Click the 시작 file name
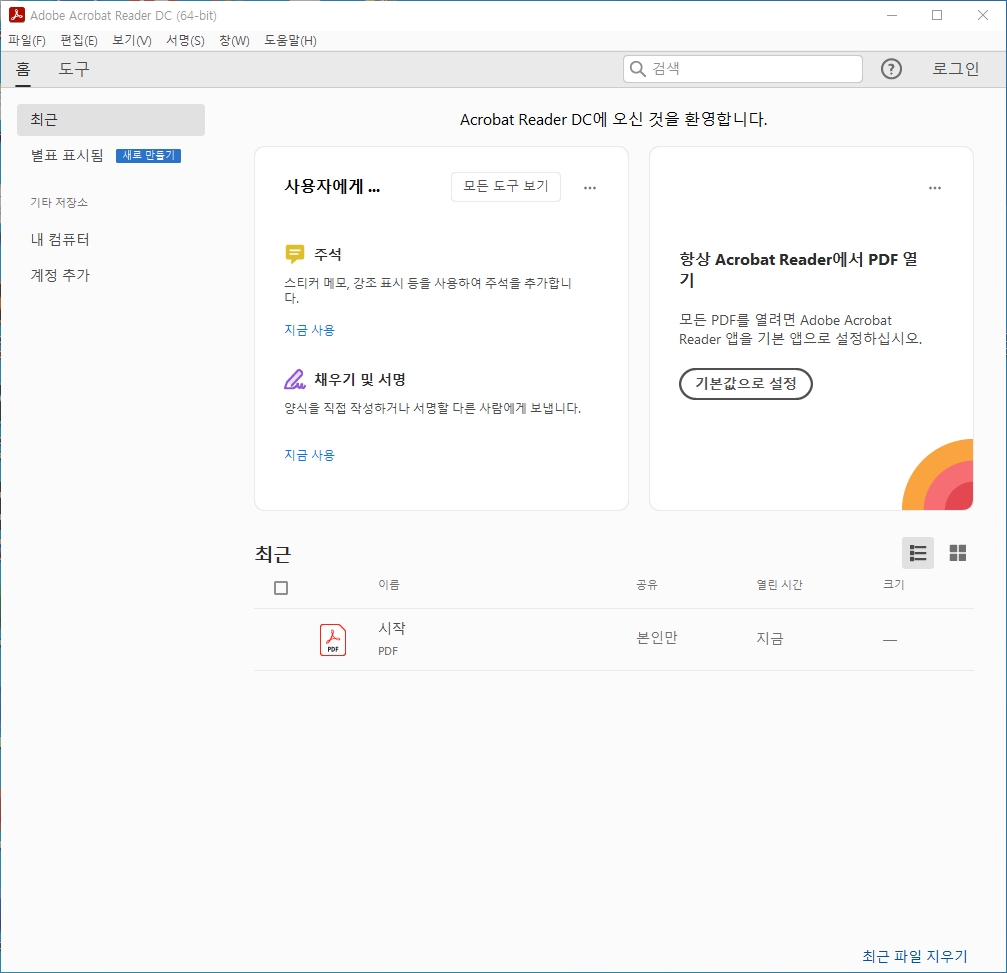 (392, 628)
